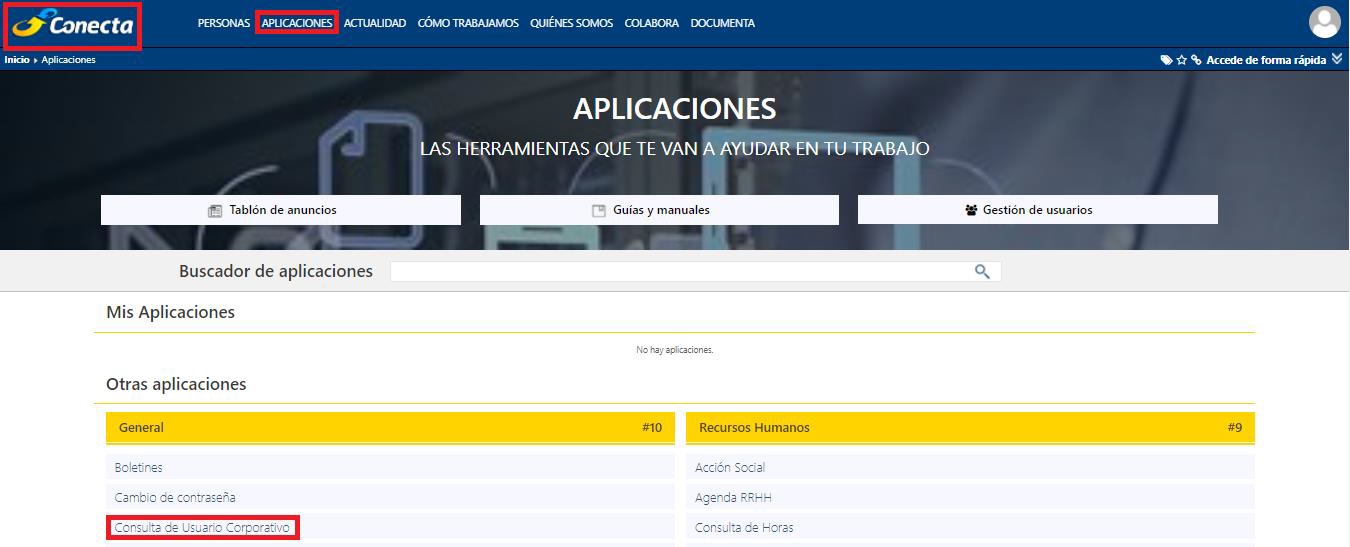Go to Inicio in the breadcrumb
This screenshot has width=1350, height=547.
tap(17, 60)
